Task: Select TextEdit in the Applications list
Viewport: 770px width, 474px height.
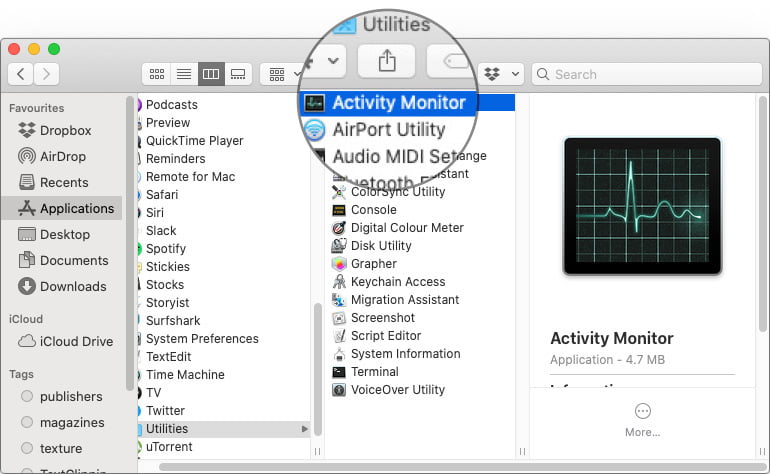Action: (x=168, y=357)
